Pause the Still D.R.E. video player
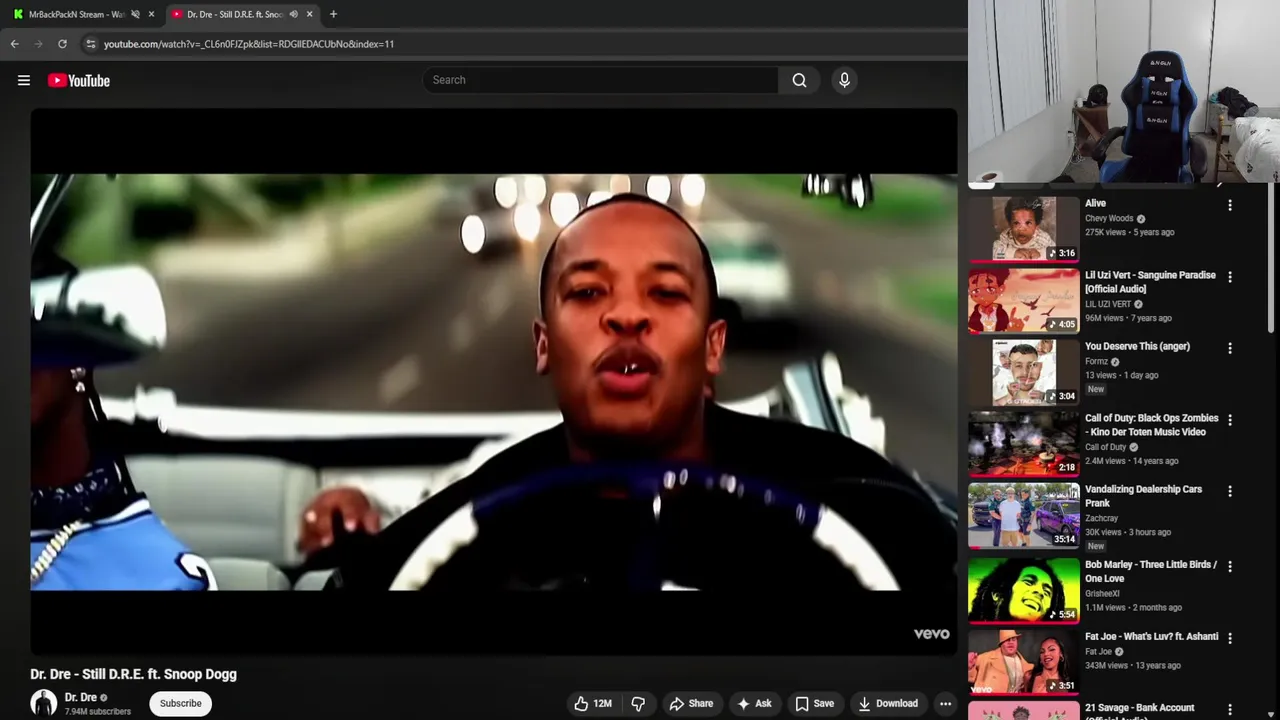1280x720 pixels. tap(494, 381)
